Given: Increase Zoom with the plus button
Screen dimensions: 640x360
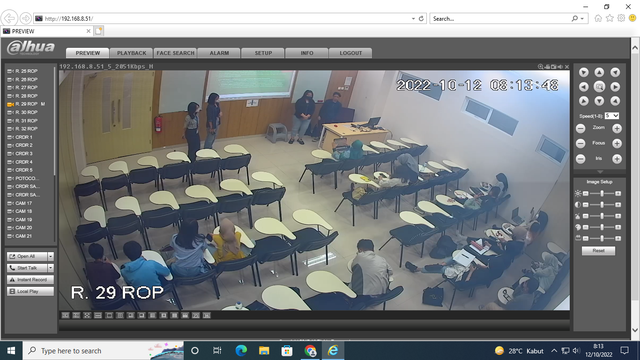Looking at the screenshot, I should [617, 129].
